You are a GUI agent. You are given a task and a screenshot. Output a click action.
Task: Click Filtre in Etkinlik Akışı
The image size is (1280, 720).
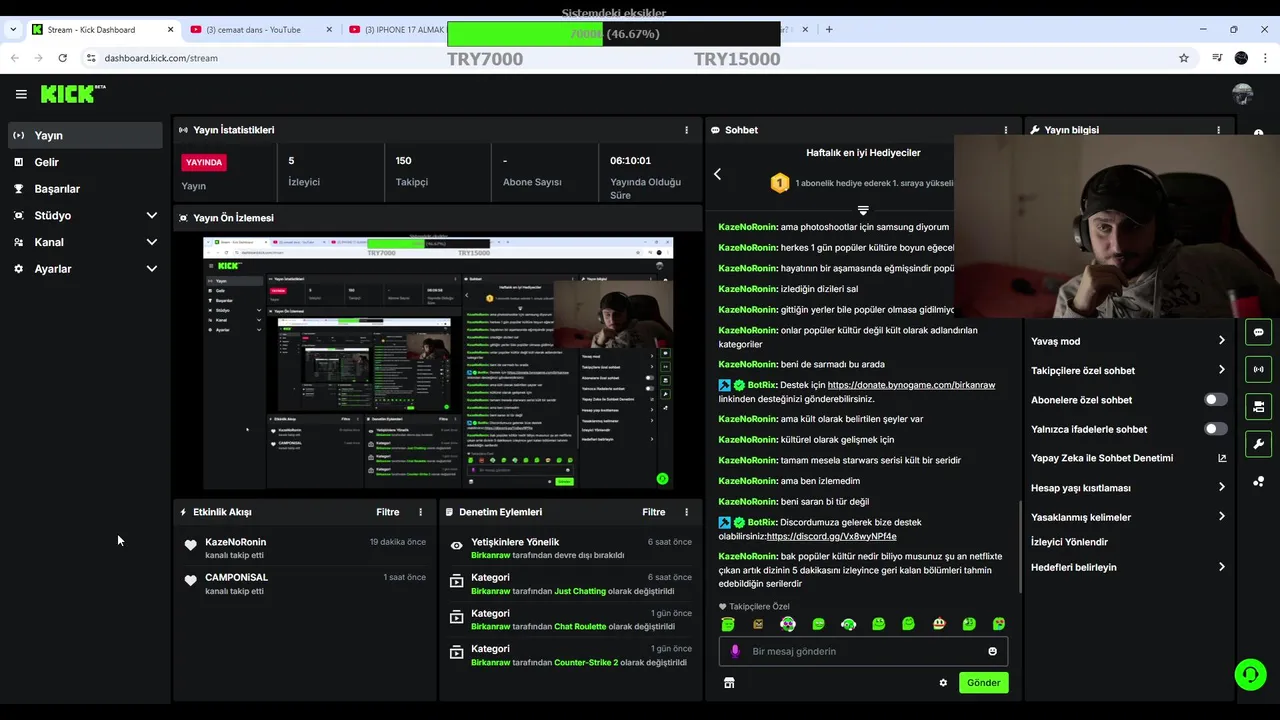[387, 512]
